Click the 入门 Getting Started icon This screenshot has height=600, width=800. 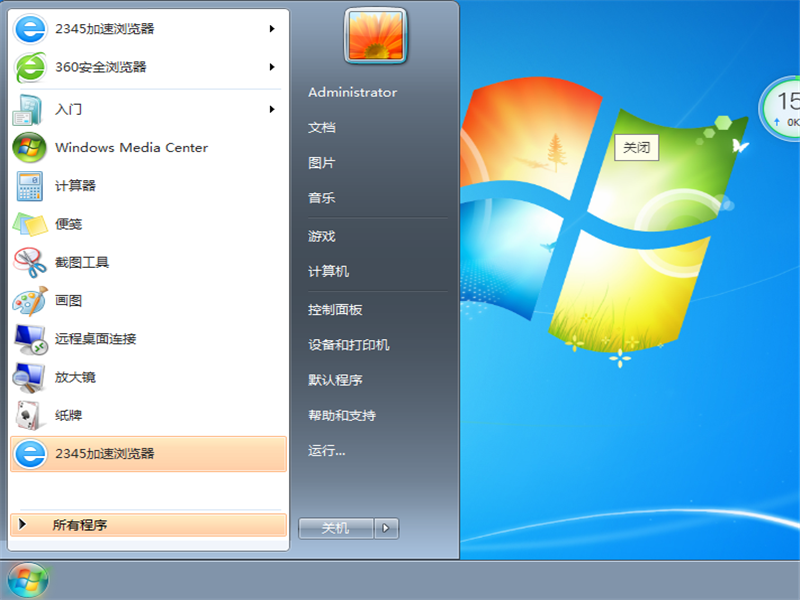click(x=28, y=109)
